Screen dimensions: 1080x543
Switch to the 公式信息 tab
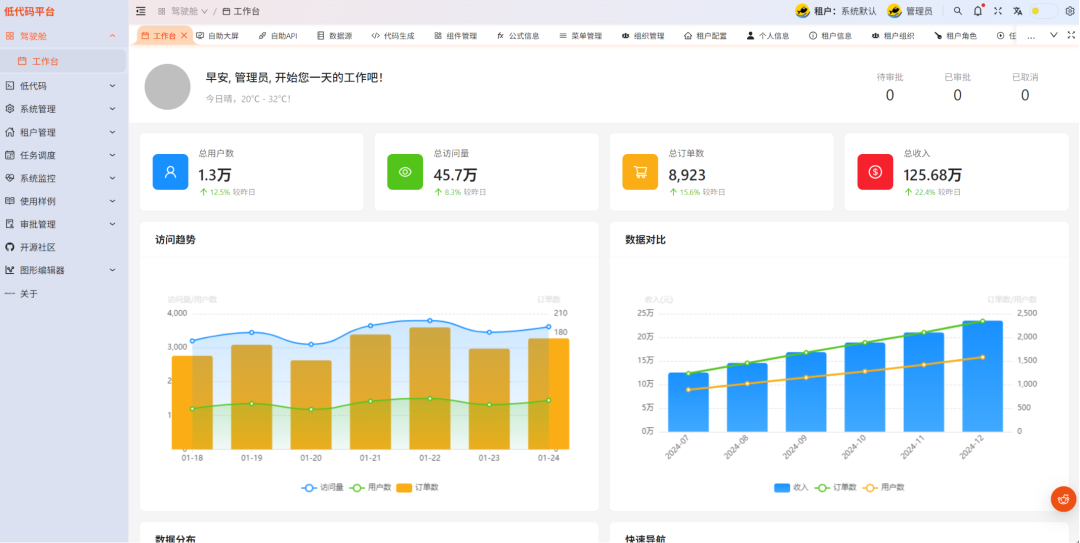[518, 36]
